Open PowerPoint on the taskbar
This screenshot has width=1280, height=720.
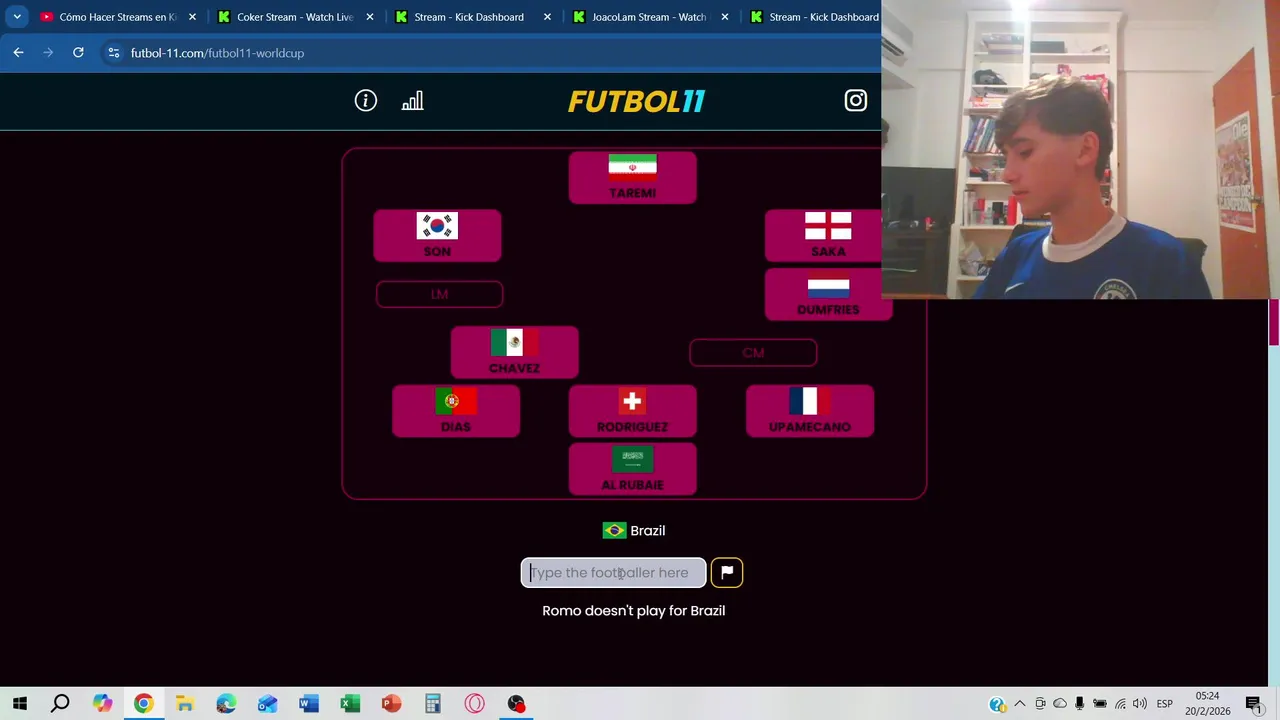391,704
